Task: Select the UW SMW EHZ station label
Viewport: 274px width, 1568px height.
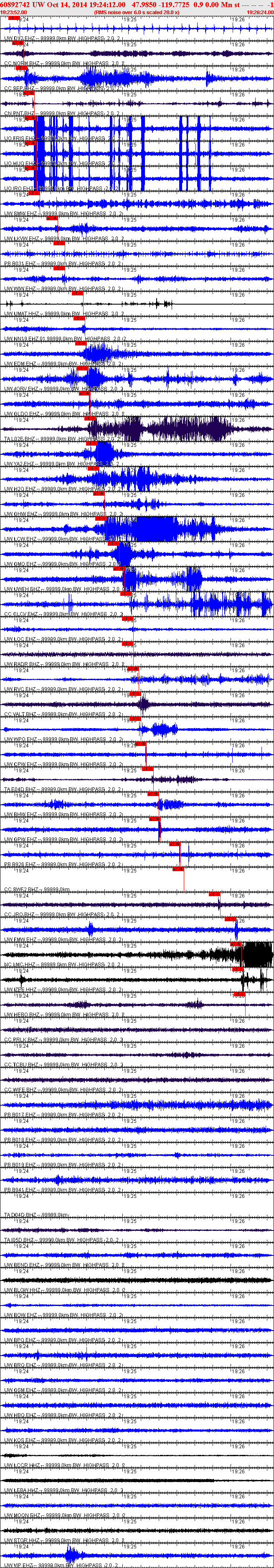Action: point(64,214)
